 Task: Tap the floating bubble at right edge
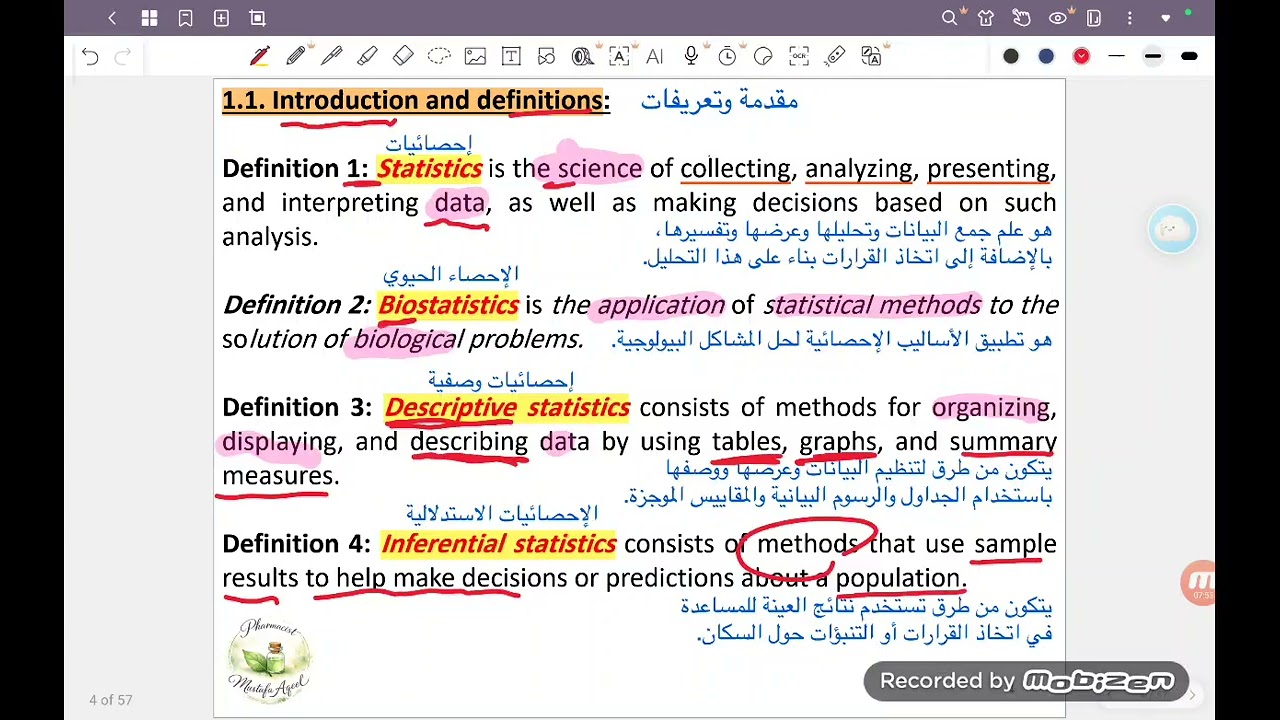point(1172,230)
